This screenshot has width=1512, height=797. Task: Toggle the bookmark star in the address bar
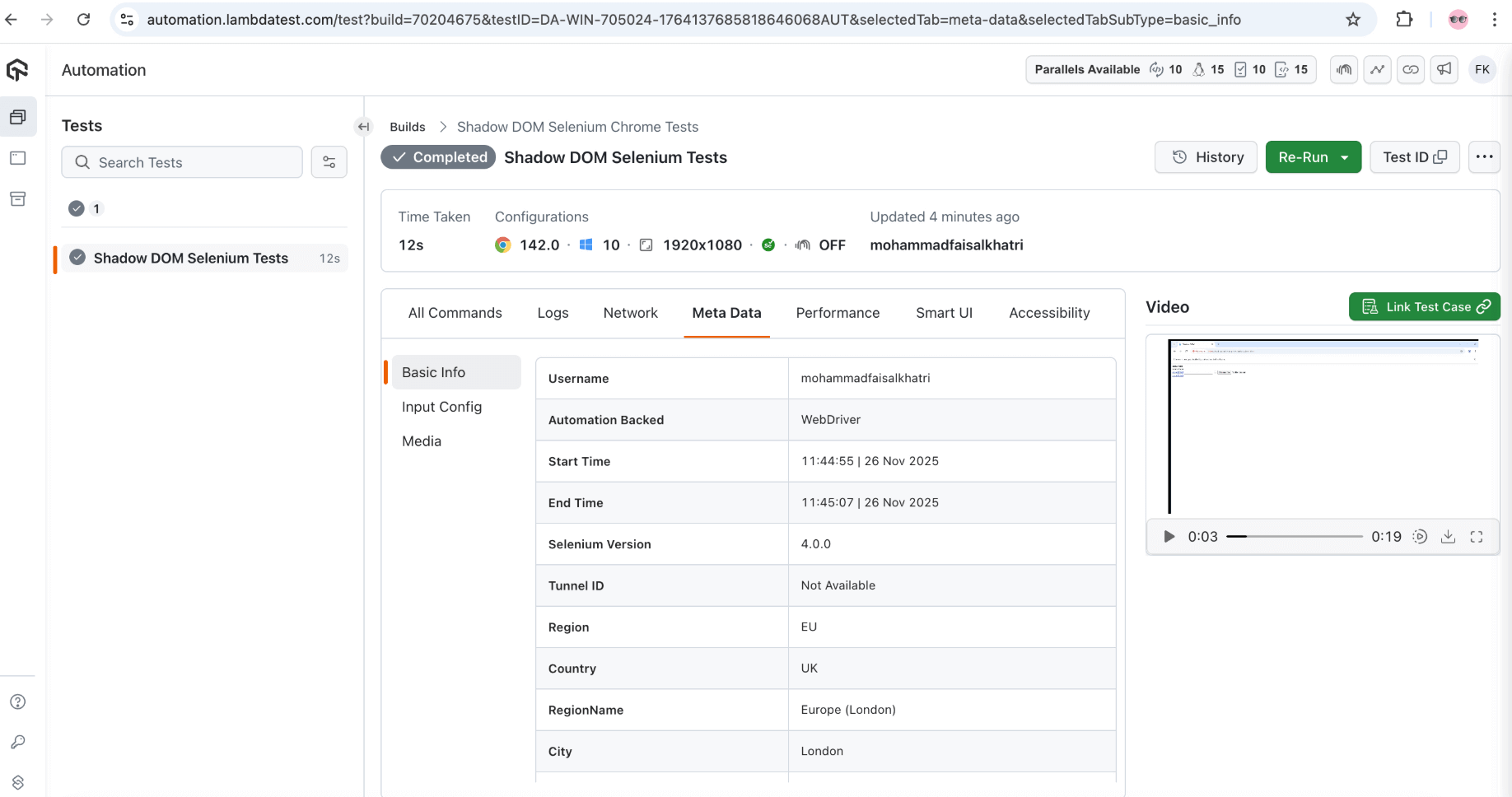[x=1353, y=19]
